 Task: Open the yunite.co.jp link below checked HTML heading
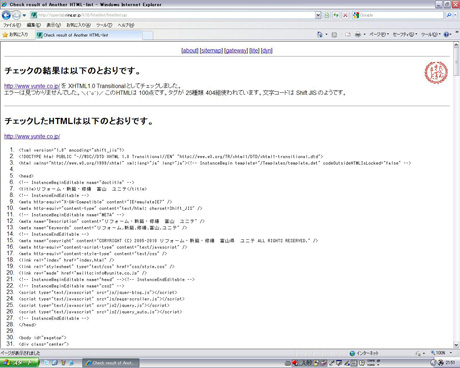(32, 136)
